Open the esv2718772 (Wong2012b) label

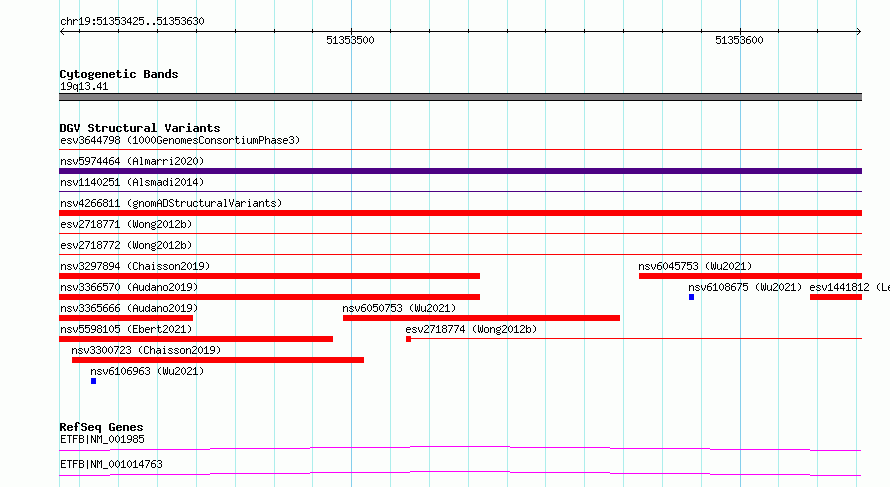pos(126,245)
